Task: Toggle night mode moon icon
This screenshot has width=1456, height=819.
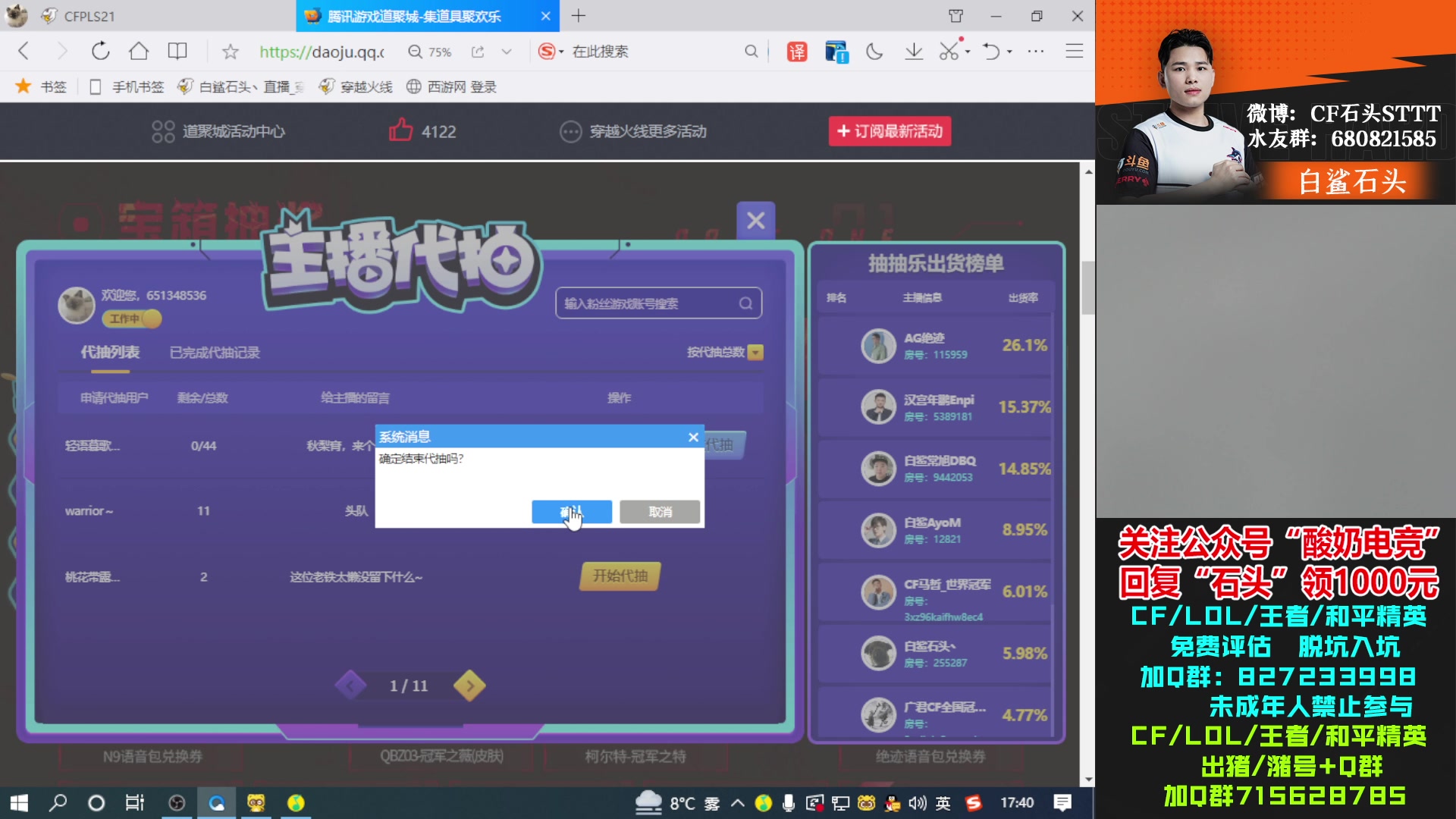Action: coord(874,52)
